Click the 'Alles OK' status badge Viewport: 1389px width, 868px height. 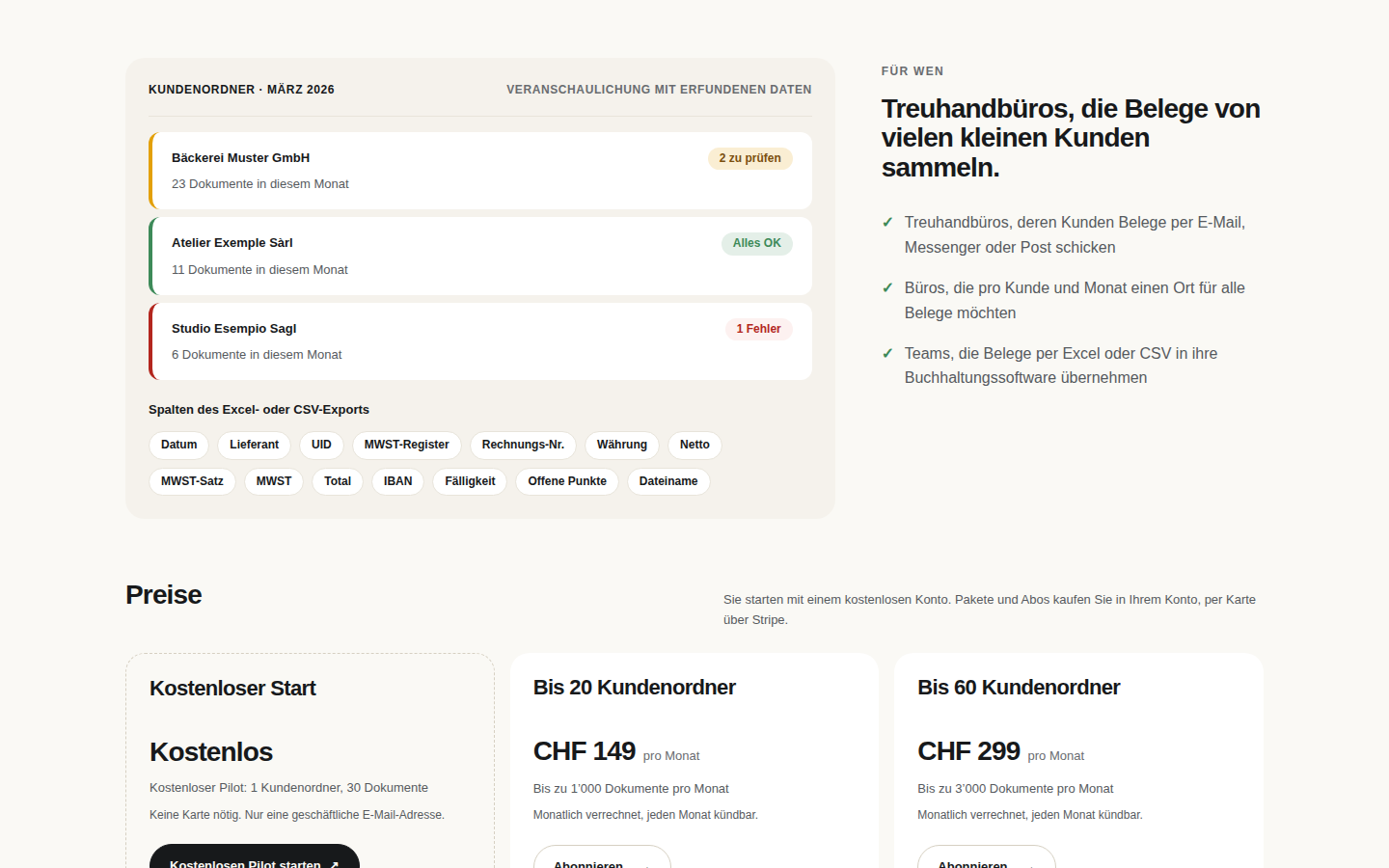point(756,243)
